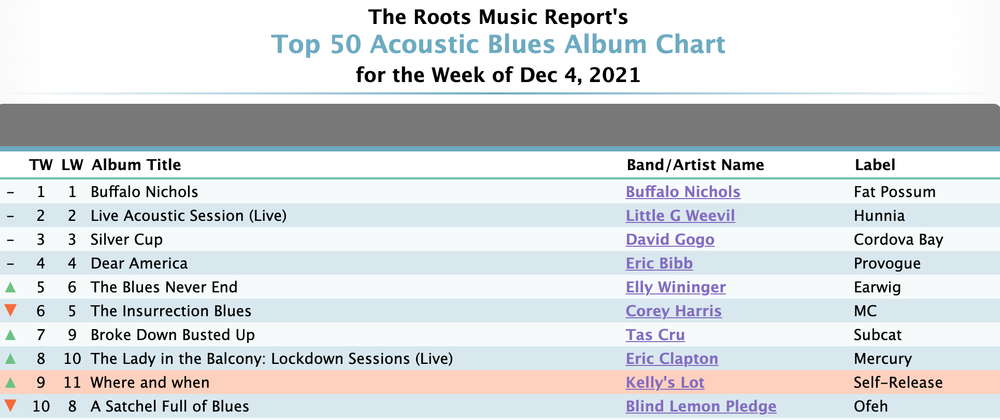Click red down arrow beside The Insurrection Blues

[10, 311]
